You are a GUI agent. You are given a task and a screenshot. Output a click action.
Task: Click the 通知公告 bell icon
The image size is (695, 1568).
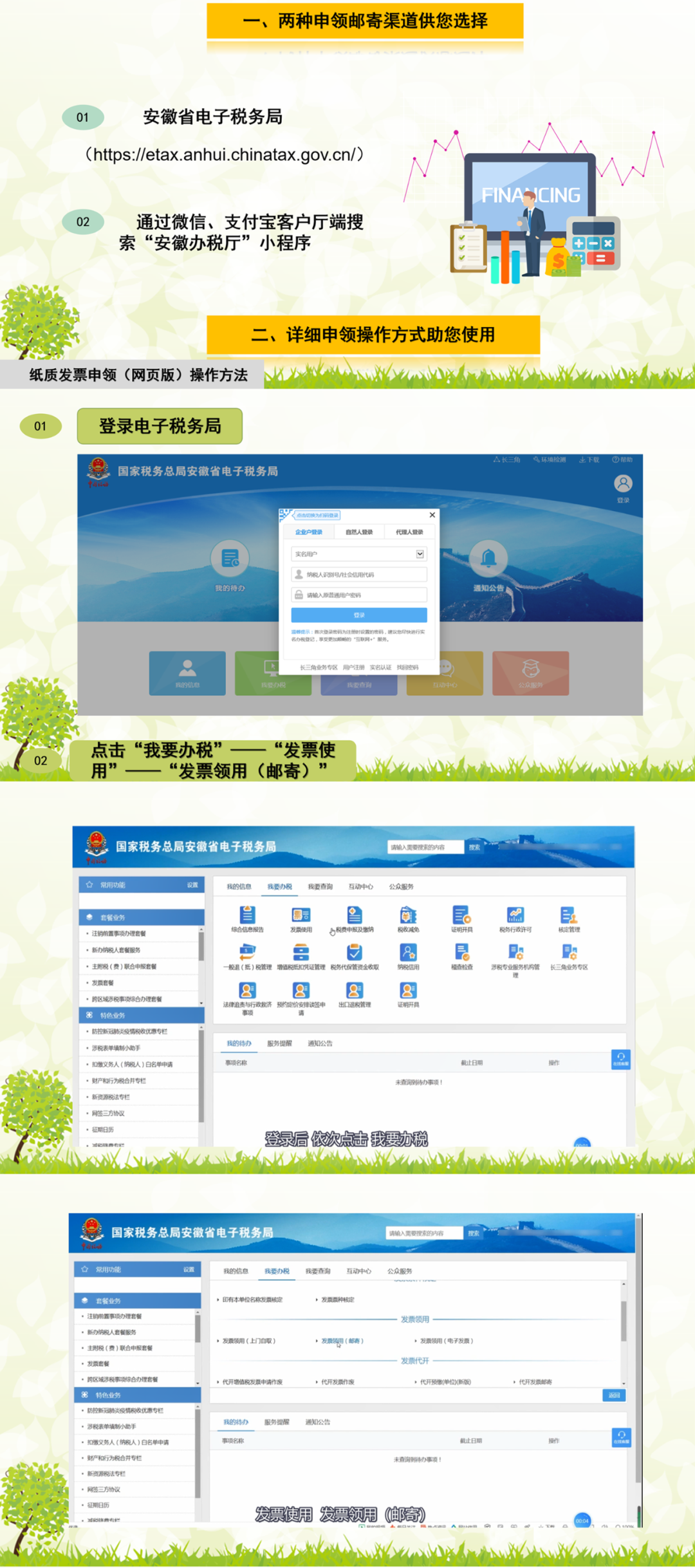[x=488, y=558]
